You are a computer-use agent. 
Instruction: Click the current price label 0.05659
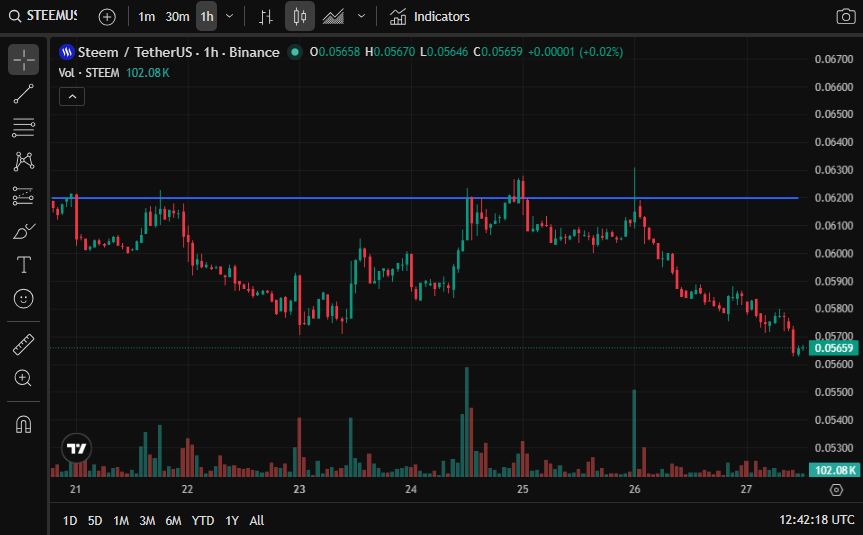point(834,348)
